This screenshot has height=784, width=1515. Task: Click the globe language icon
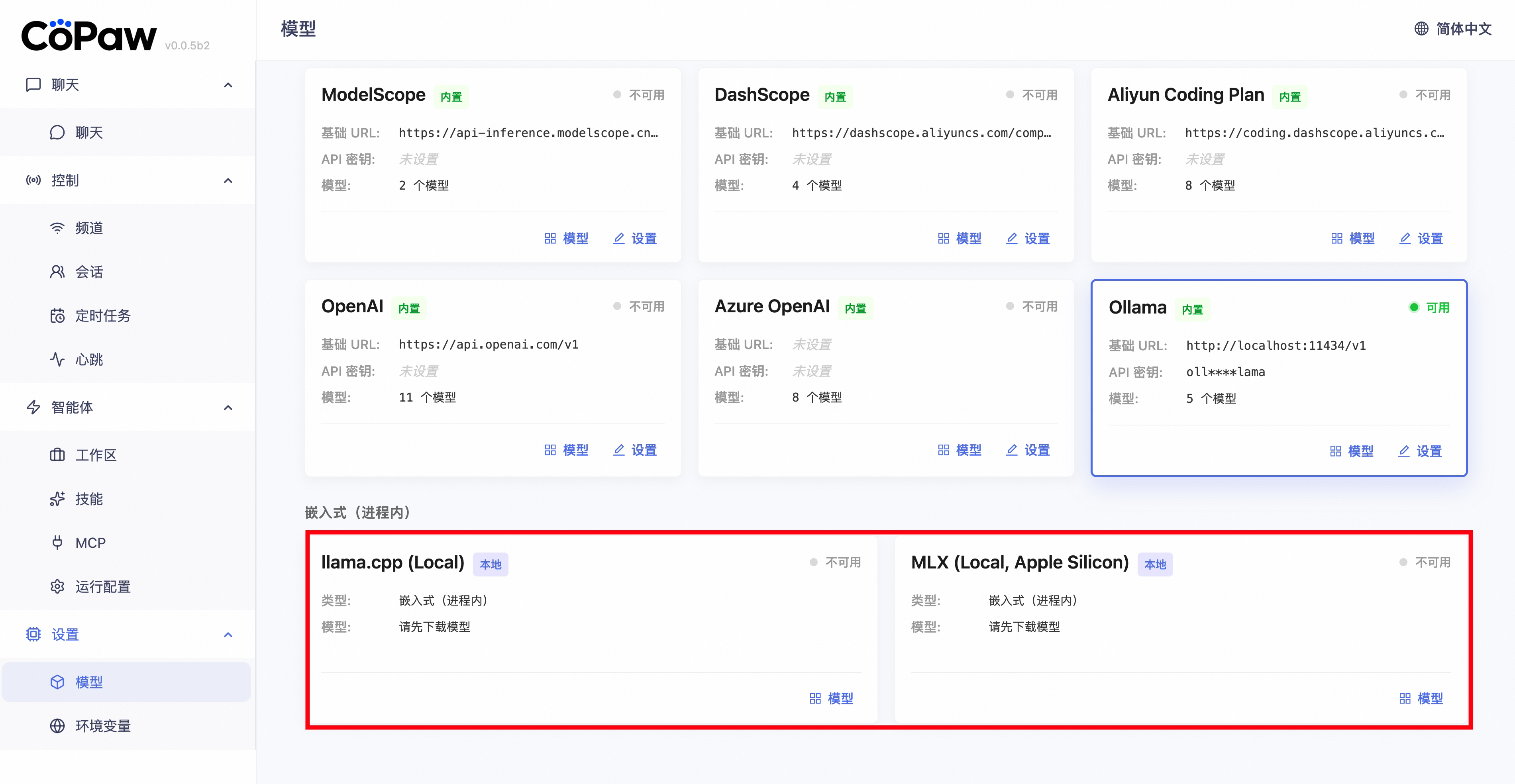[x=1421, y=29]
